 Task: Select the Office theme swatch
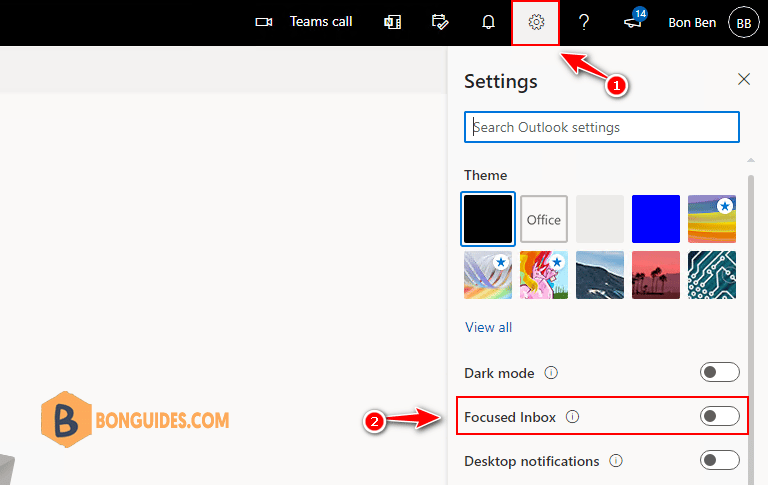pyautogui.click(x=544, y=219)
